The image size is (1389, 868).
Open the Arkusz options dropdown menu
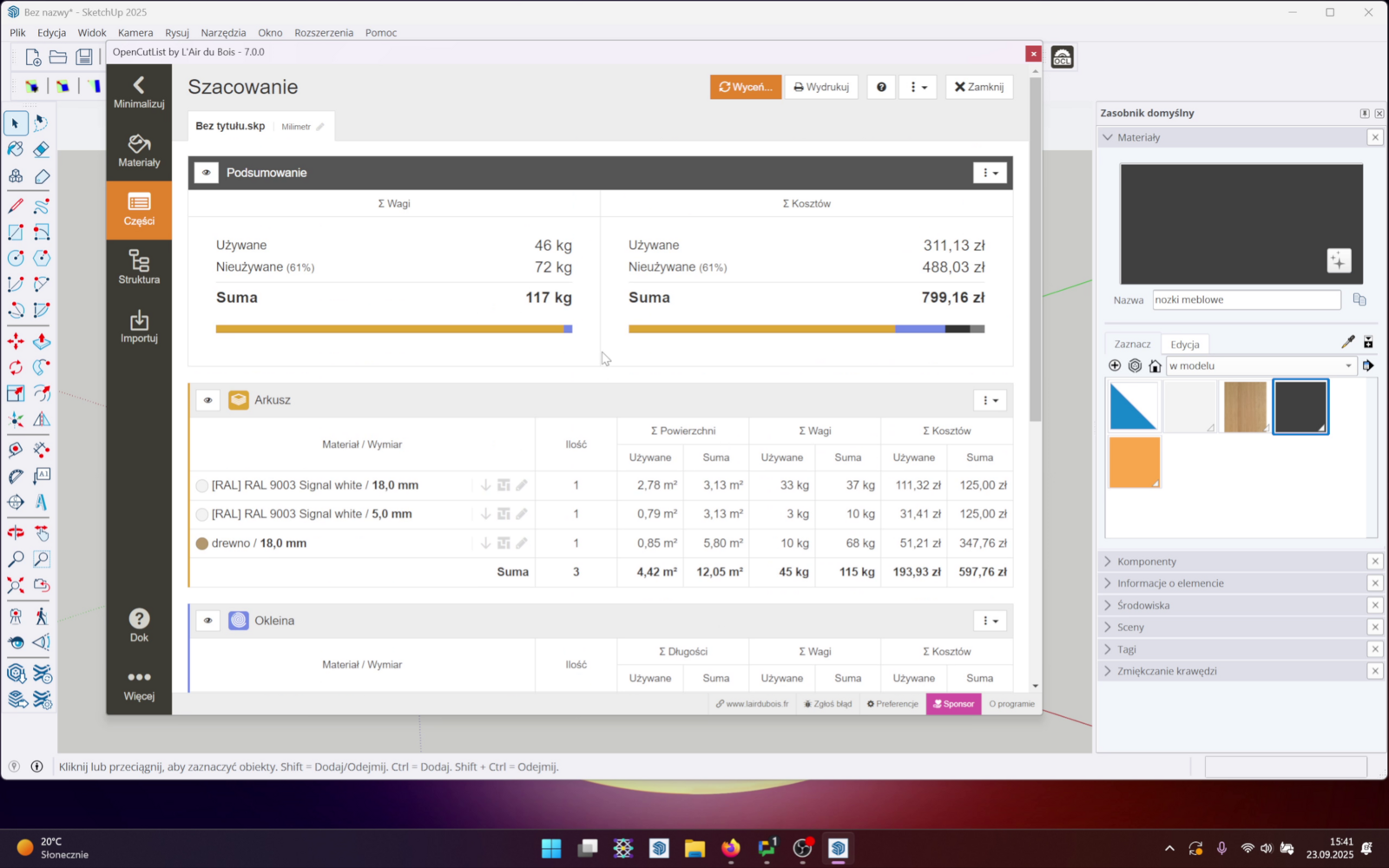990,400
